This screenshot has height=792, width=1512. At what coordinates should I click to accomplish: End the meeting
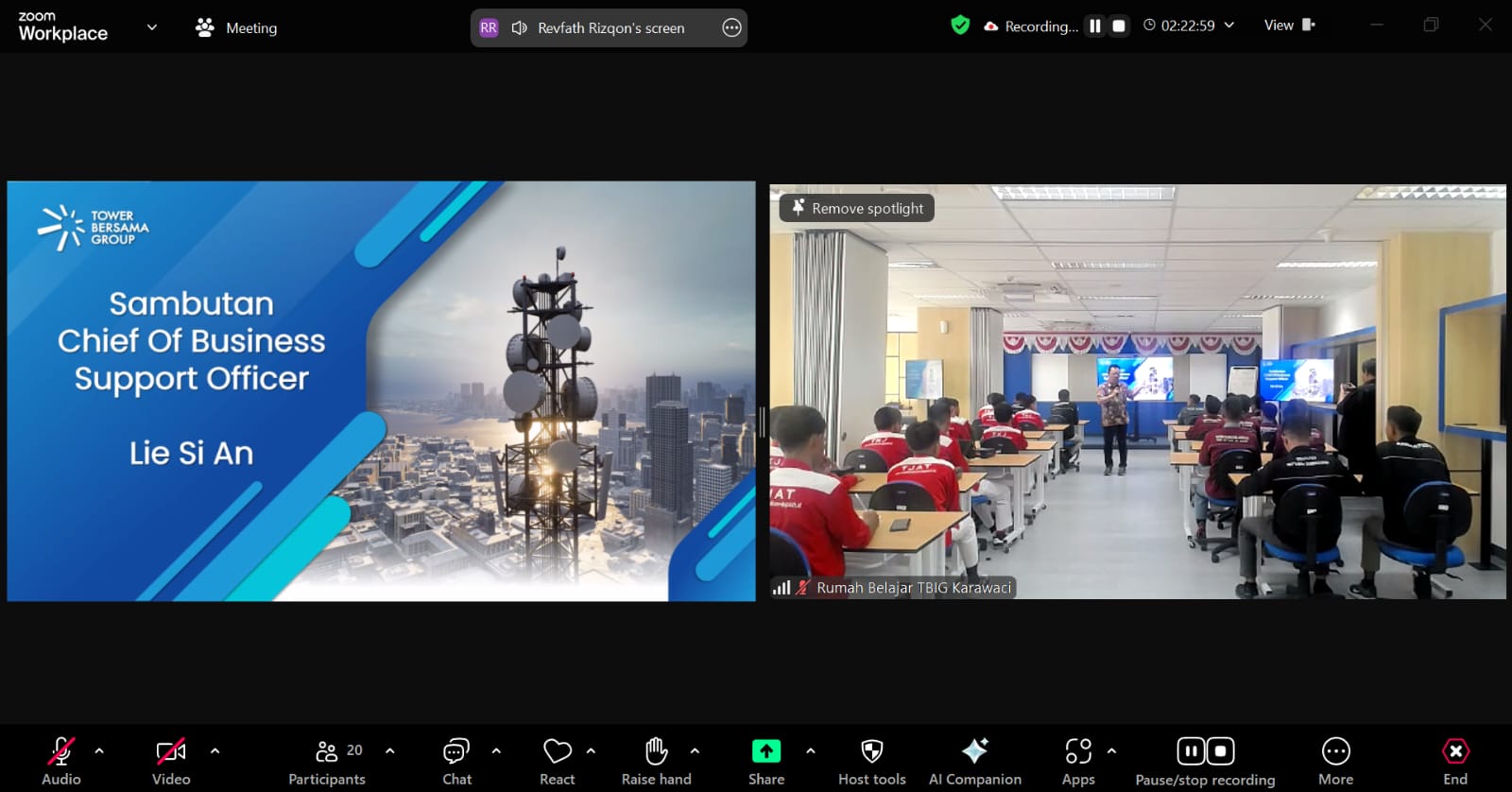pyautogui.click(x=1455, y=752)
